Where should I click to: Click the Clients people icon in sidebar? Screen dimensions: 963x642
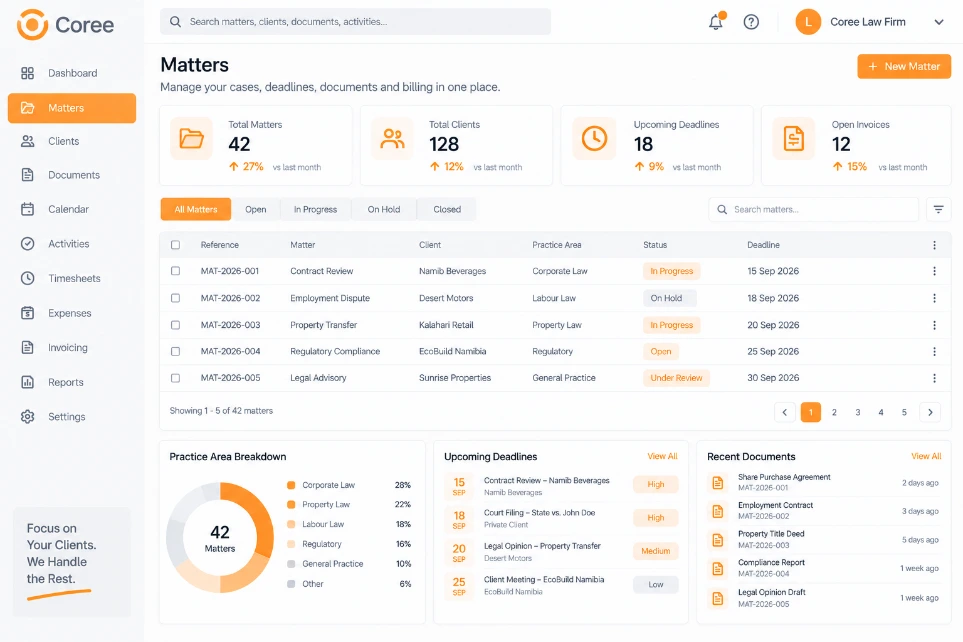pos(28,141)
